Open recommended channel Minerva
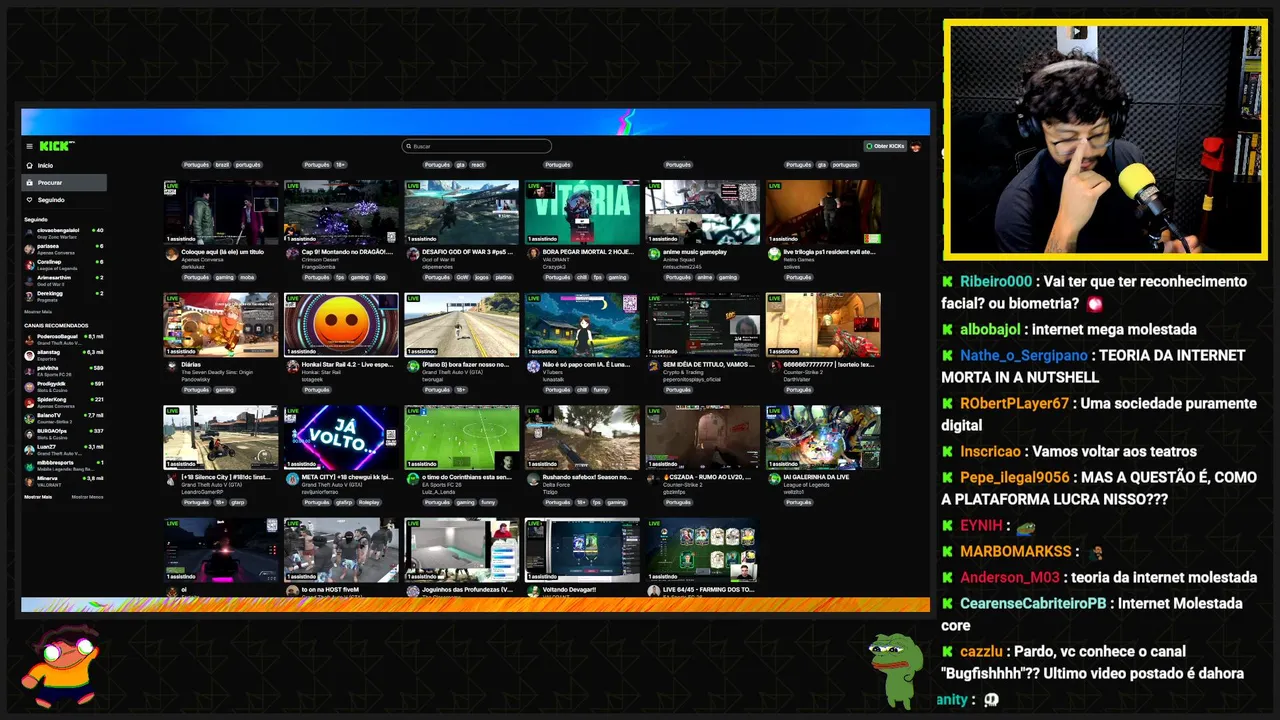Screen dimensions: 1280x720 coord(64,481)
